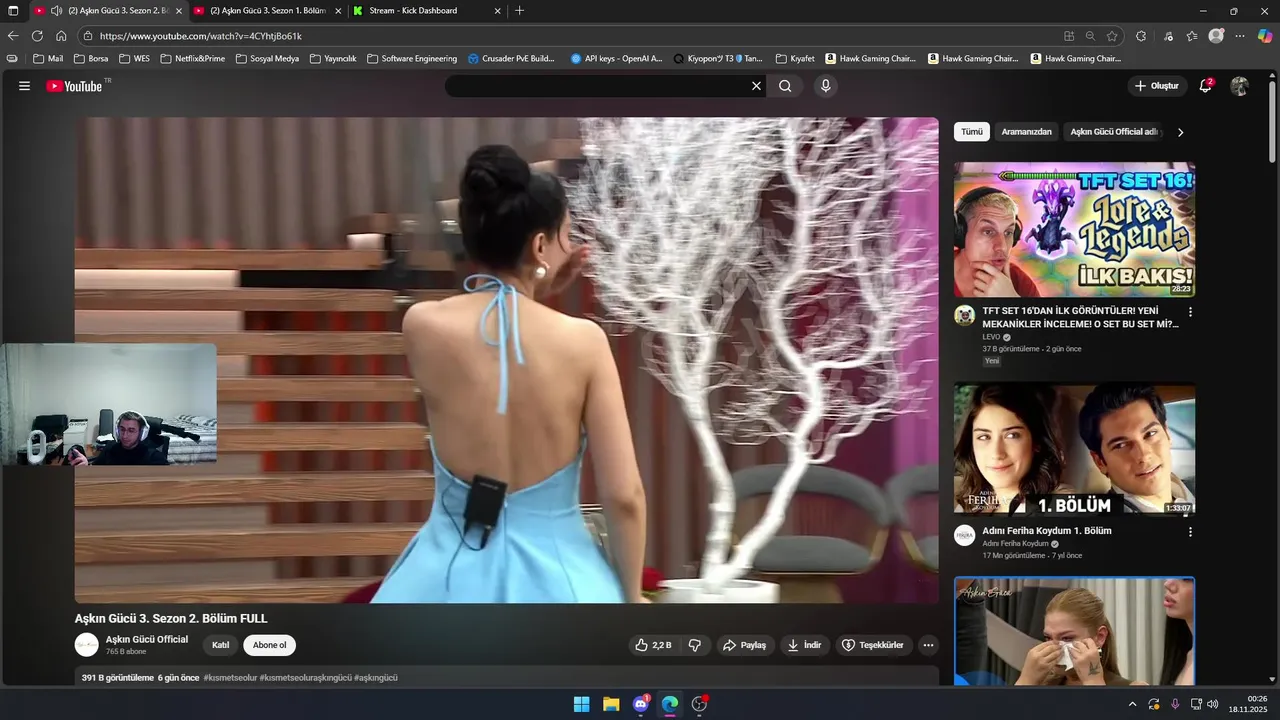Click the magnifier search button

tap(785, 86)
